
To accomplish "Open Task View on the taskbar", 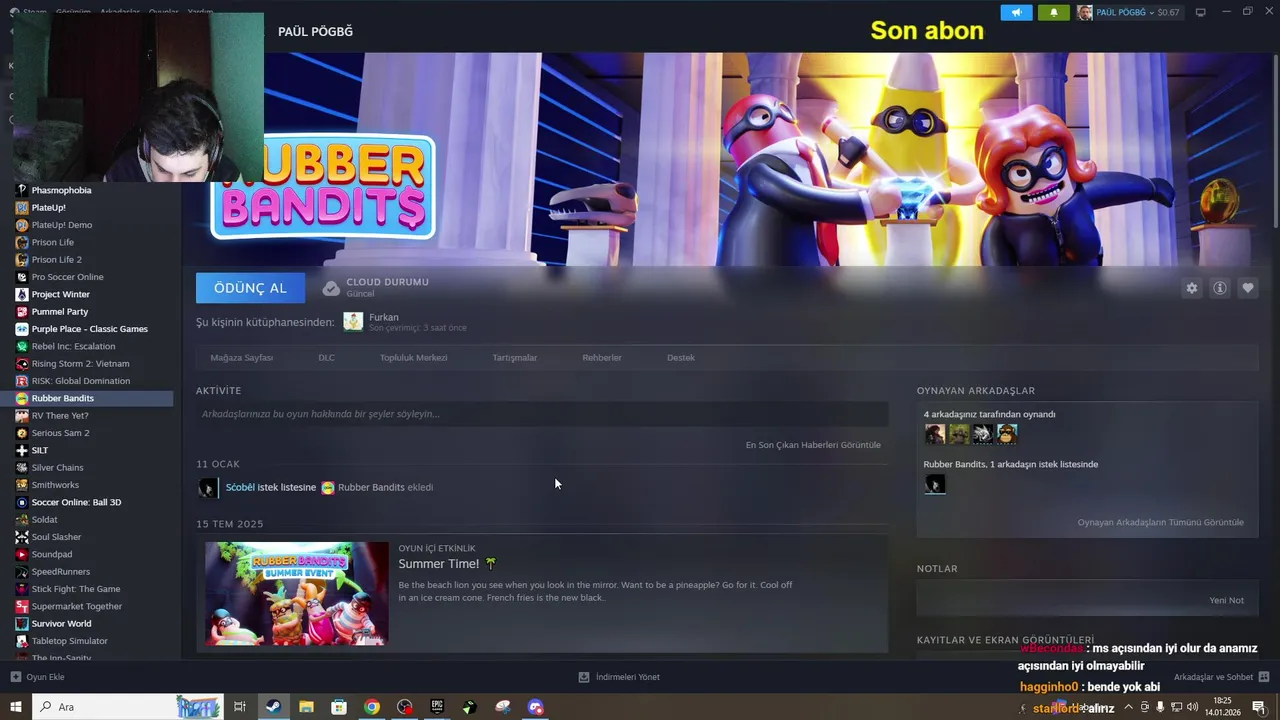I will pos(240,707).
